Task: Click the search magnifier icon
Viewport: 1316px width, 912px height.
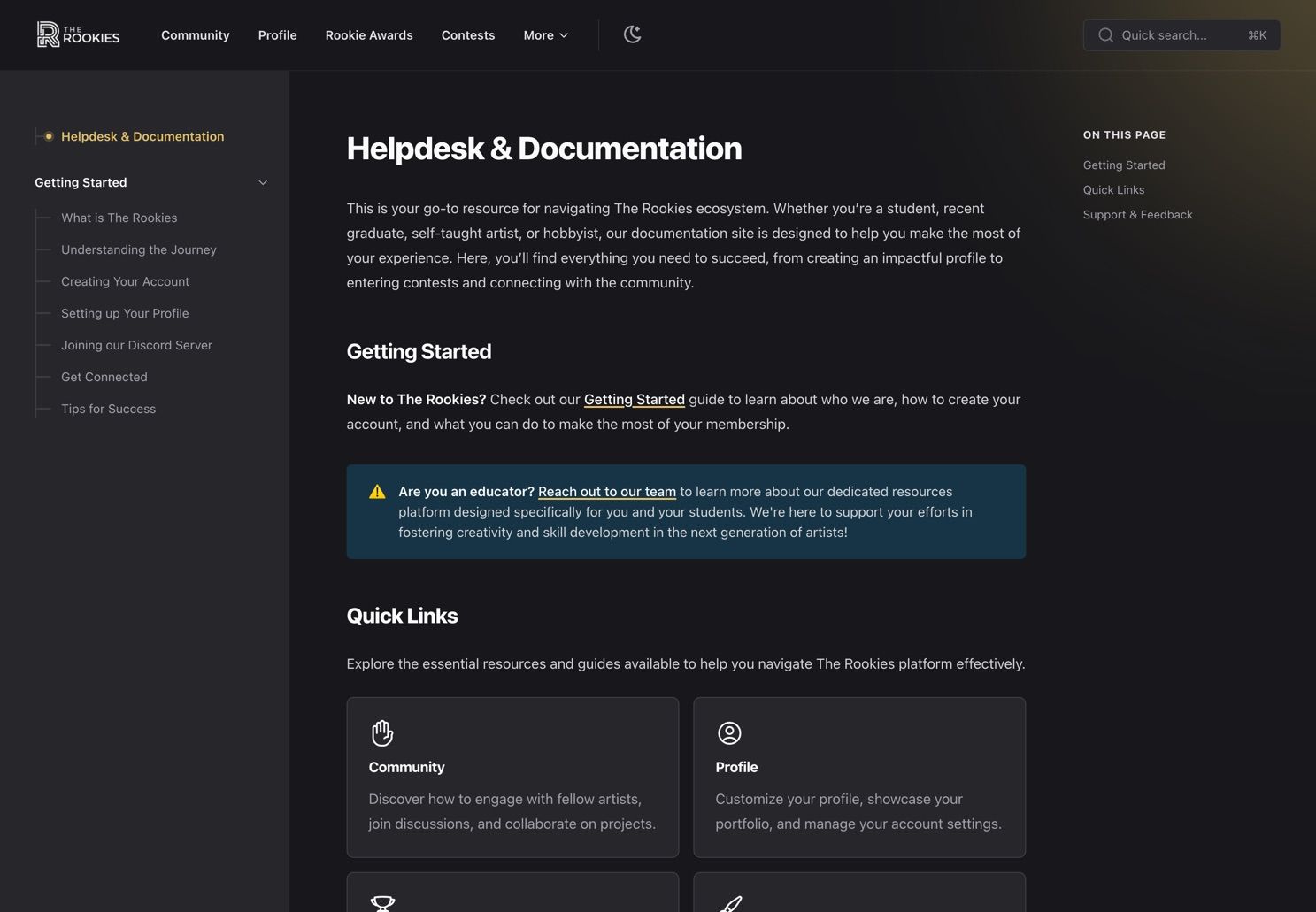Action: point(1105,35)
